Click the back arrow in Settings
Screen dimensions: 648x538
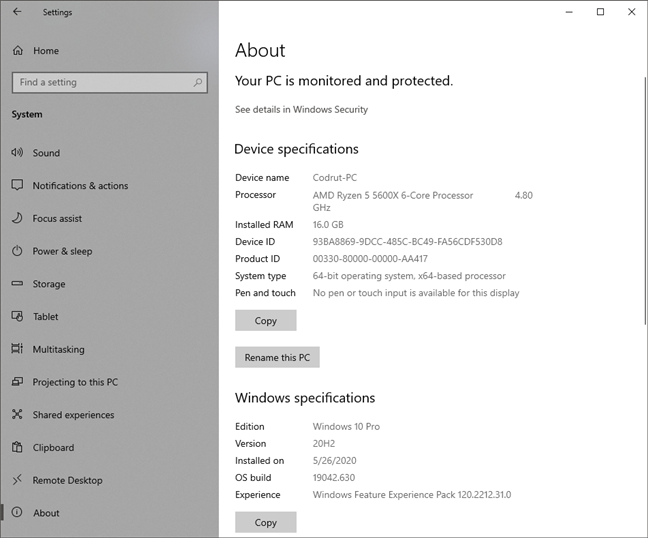click(x=17, y=12)
